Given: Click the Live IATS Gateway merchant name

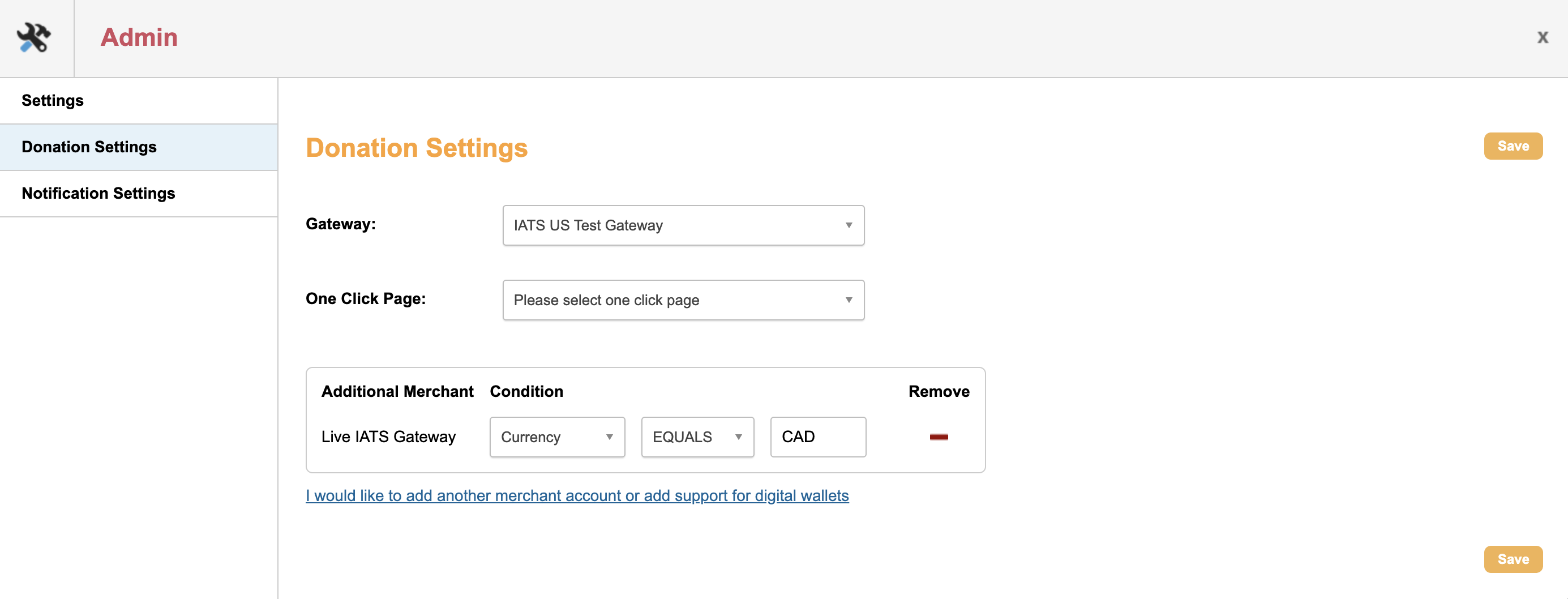Looking at the screenshot, I should click(388, 437).
